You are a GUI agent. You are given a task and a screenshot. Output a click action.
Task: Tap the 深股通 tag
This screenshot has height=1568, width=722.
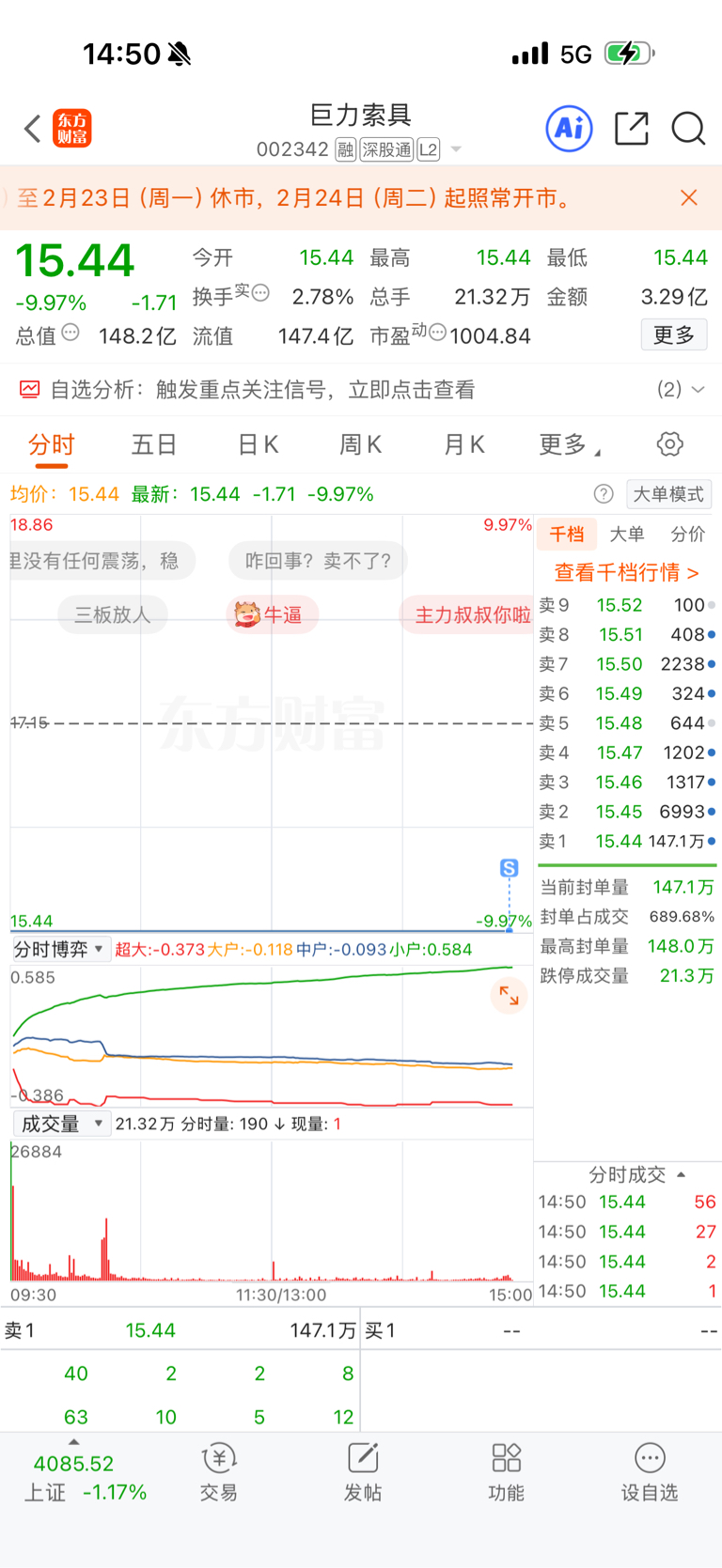click(x=386, y=149)
